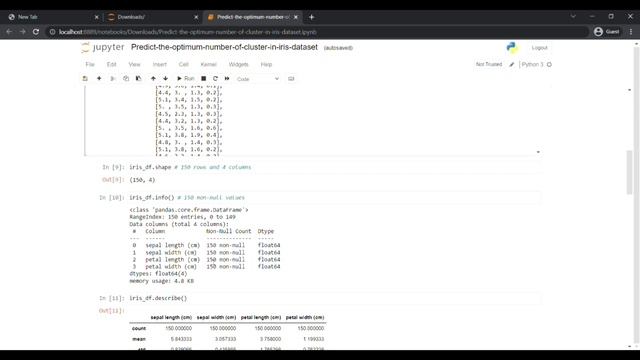This screenshot has height=360, width=640.
Task: Insert a cell below with plus icon
Action: pyautogui.click(x=99, y=78)
